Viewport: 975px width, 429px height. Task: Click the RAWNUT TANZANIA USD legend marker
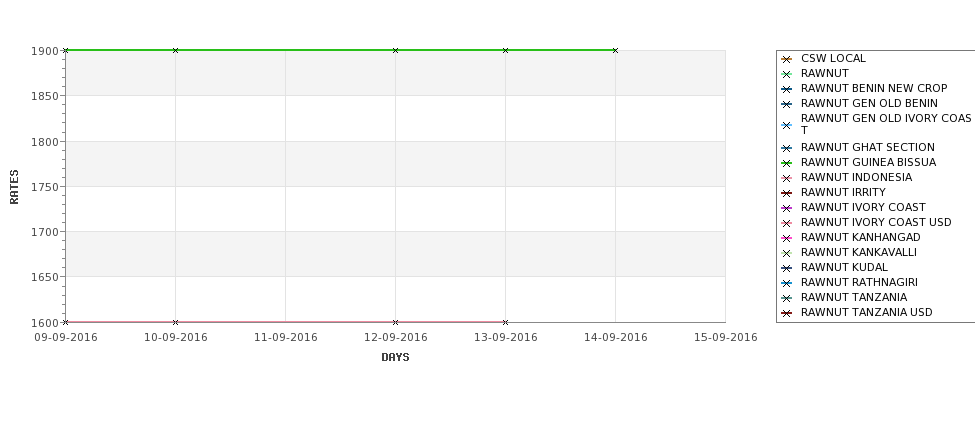(786, 313)
